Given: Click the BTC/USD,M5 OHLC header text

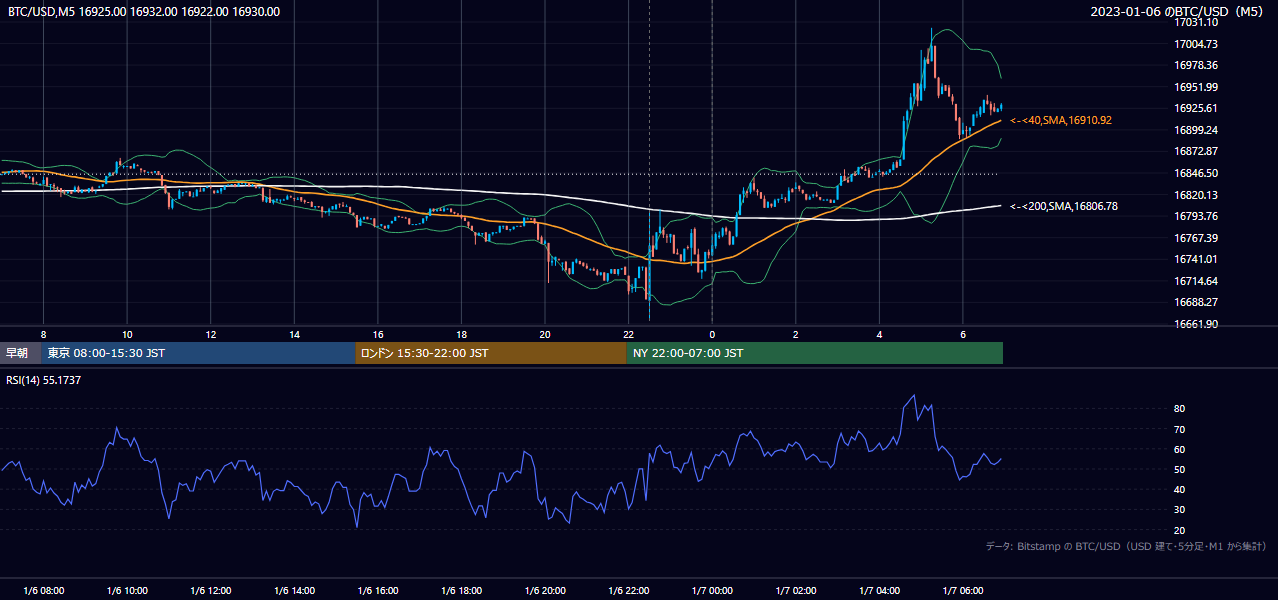Looking at the screenshot, I should [144, 12].
